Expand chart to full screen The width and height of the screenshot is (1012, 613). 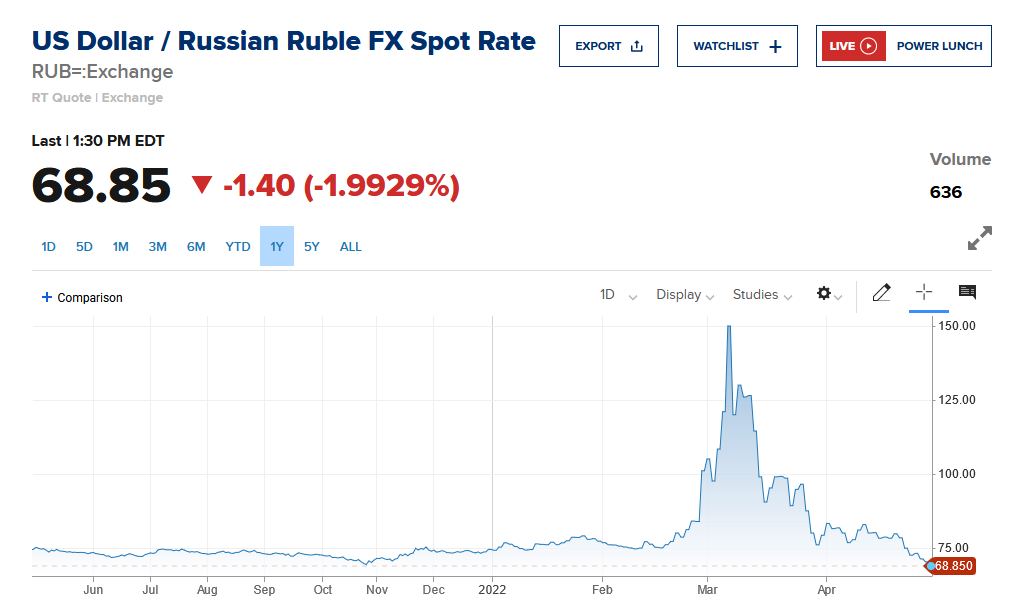979,238
